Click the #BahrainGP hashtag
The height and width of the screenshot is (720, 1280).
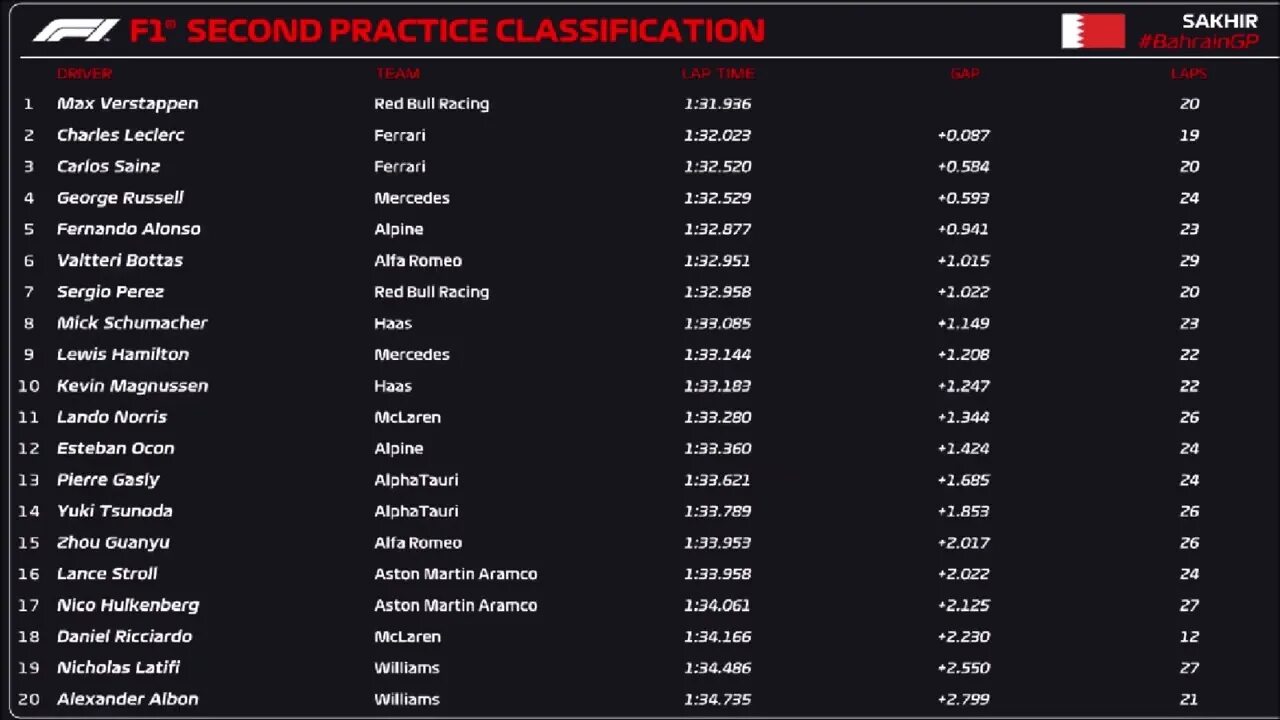(1198, 41)
